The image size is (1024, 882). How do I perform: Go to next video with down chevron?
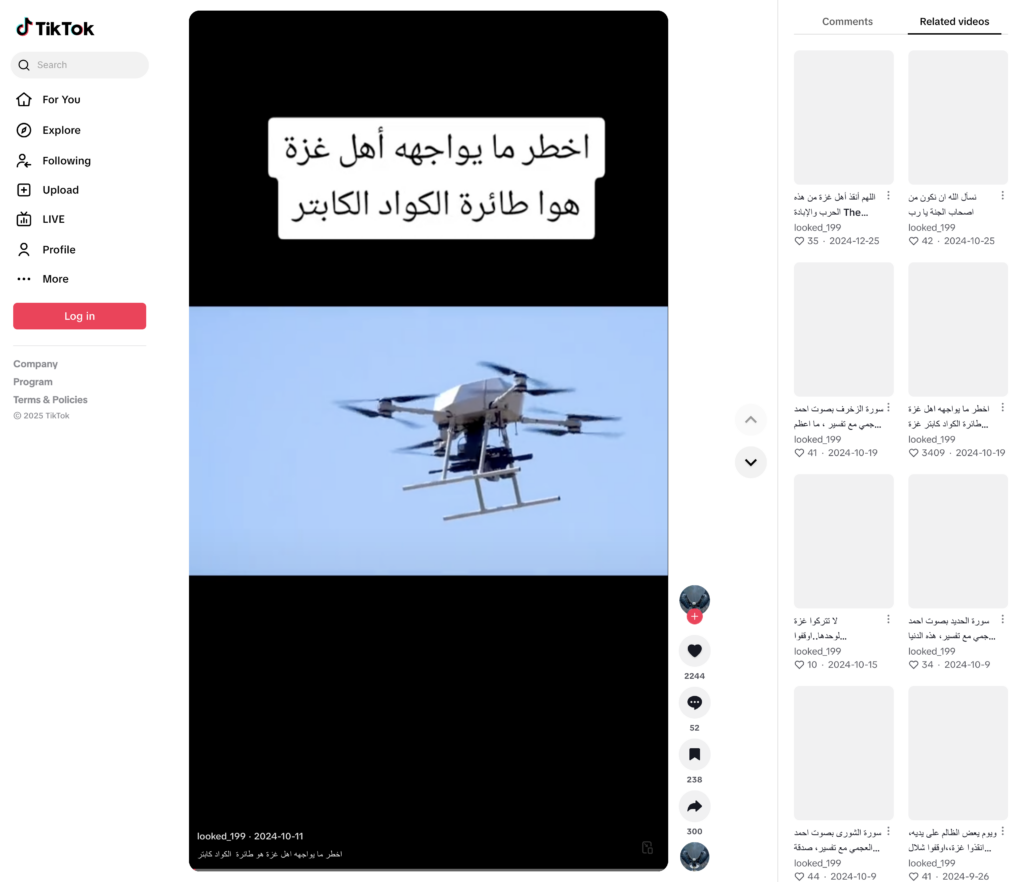tap(750, 462)
